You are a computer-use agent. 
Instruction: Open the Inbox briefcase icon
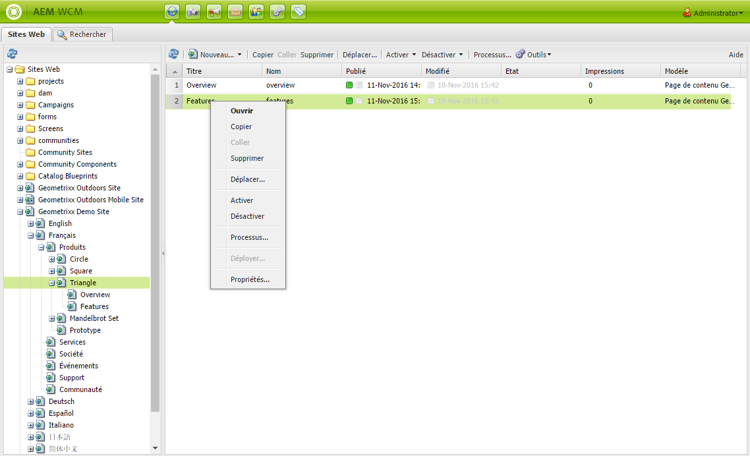pos(235,11)
